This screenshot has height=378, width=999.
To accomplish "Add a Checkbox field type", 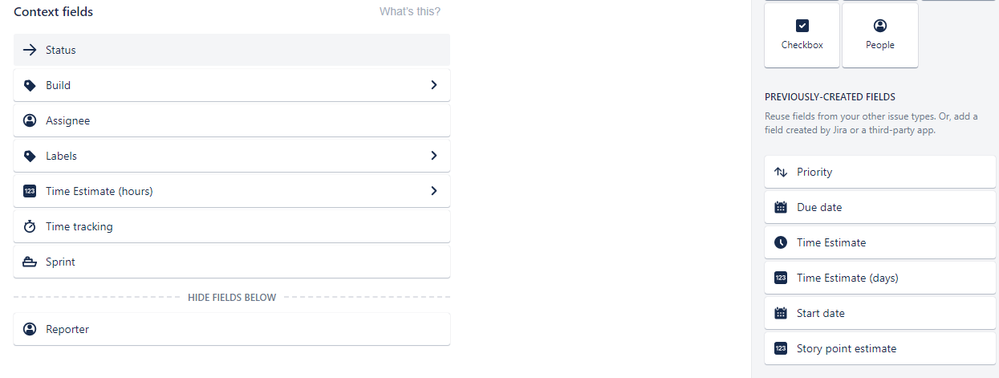I will click(801, 34).
